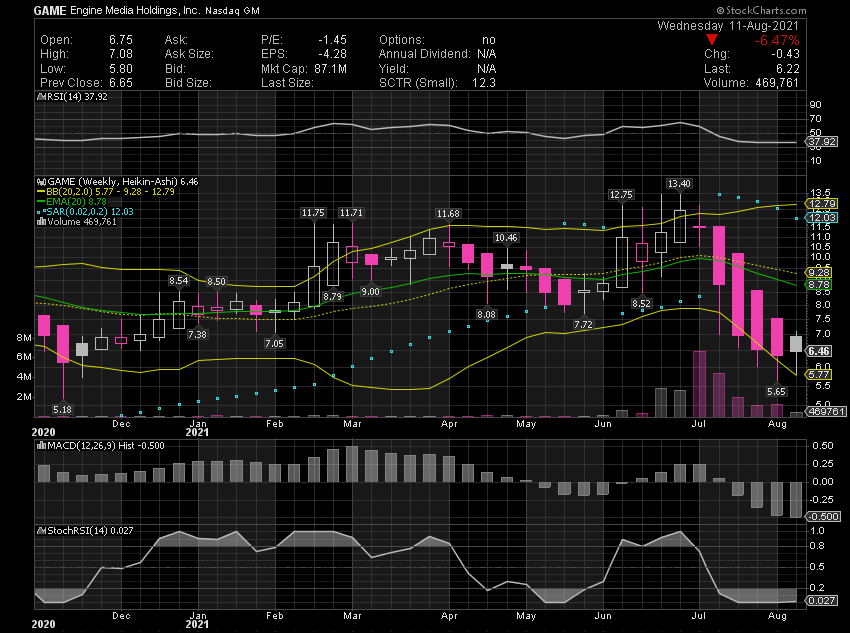The width and height of the screenshot is (850, 633).
Task: Click the red down-triangle change indicator
Action: 712,40
